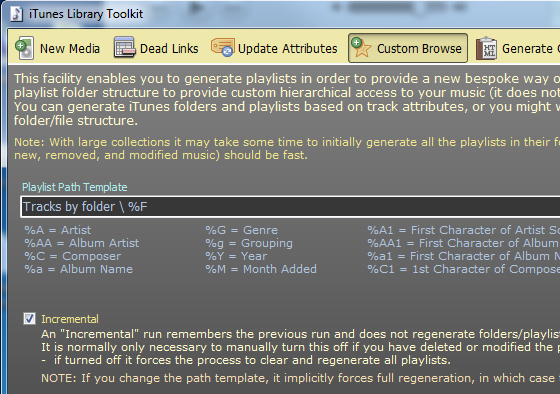Click the Incremental checkbox label
The image size is (560, 394).
[70, 319]
